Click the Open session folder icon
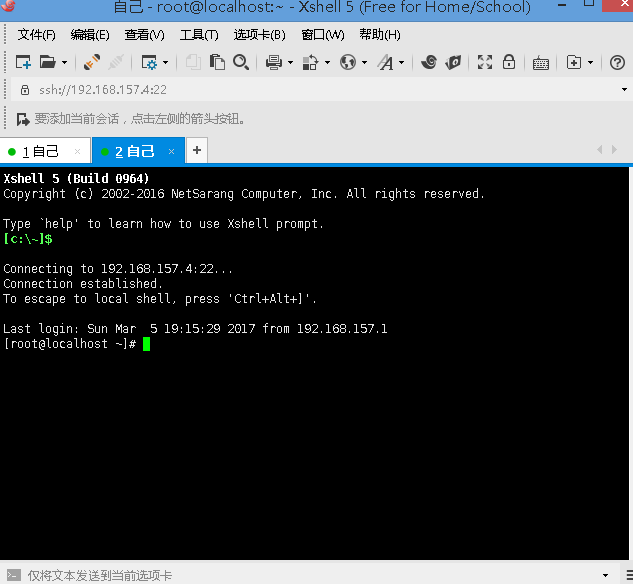This screenshot has height=584, width=633. point(48,62)
